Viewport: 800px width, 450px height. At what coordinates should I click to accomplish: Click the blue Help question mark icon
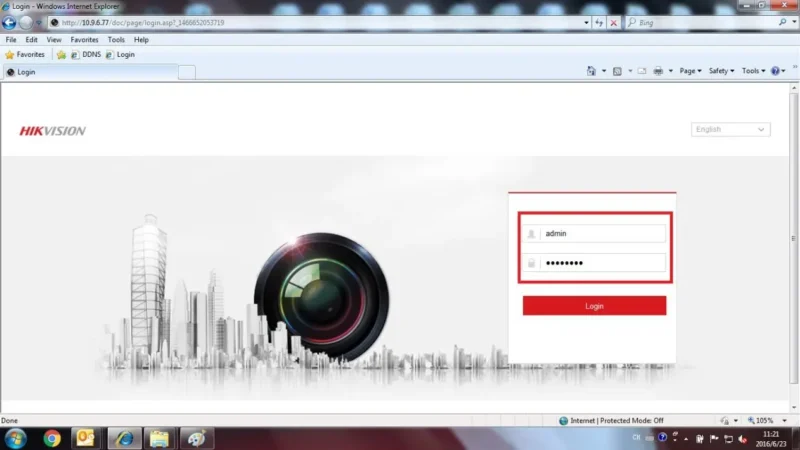pos(776,71)
